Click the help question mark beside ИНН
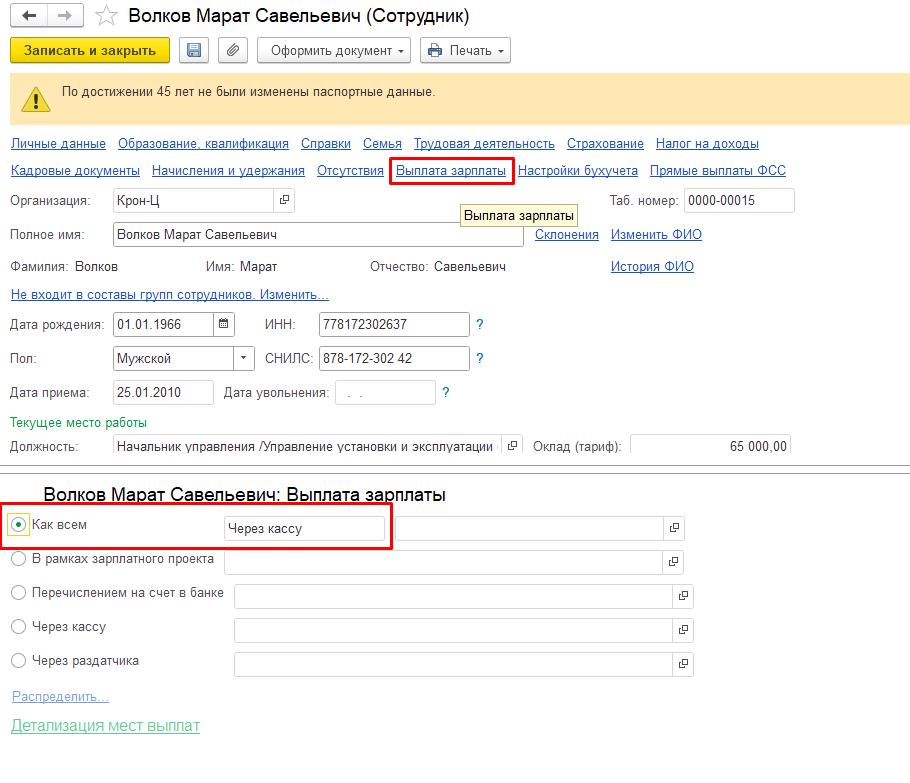910x783 pixels. click(479, 324)
